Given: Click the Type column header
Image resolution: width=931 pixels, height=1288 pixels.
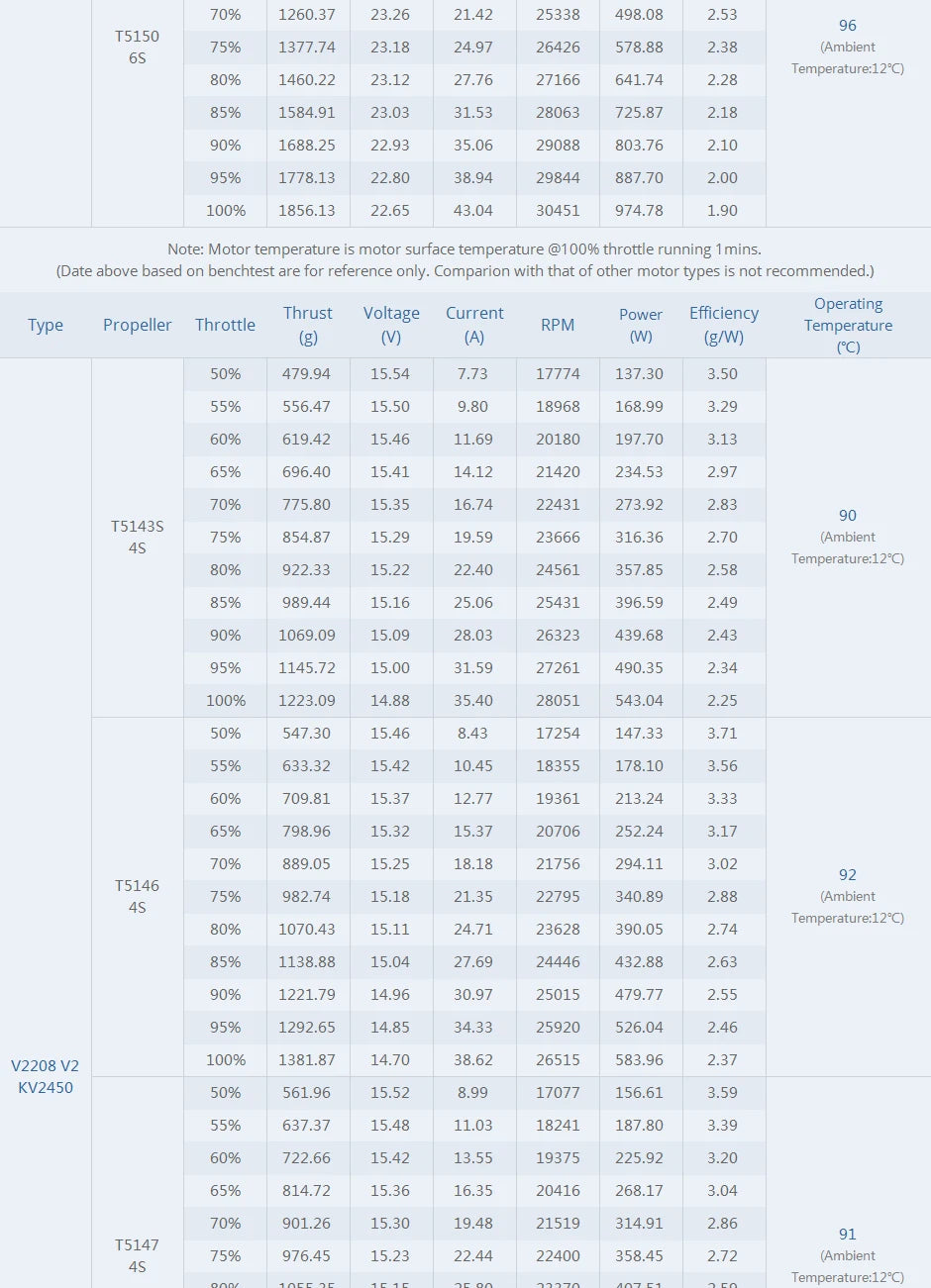Looking at the screenshot, I should 46,325.
